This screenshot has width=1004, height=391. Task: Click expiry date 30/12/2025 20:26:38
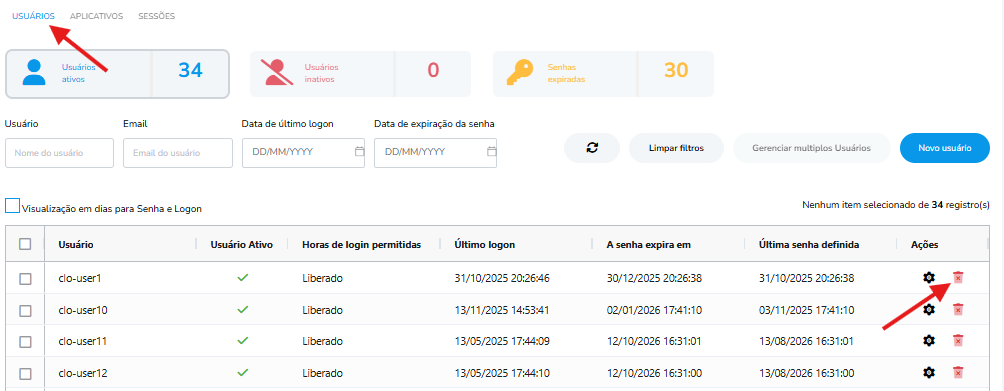[654, 278]
